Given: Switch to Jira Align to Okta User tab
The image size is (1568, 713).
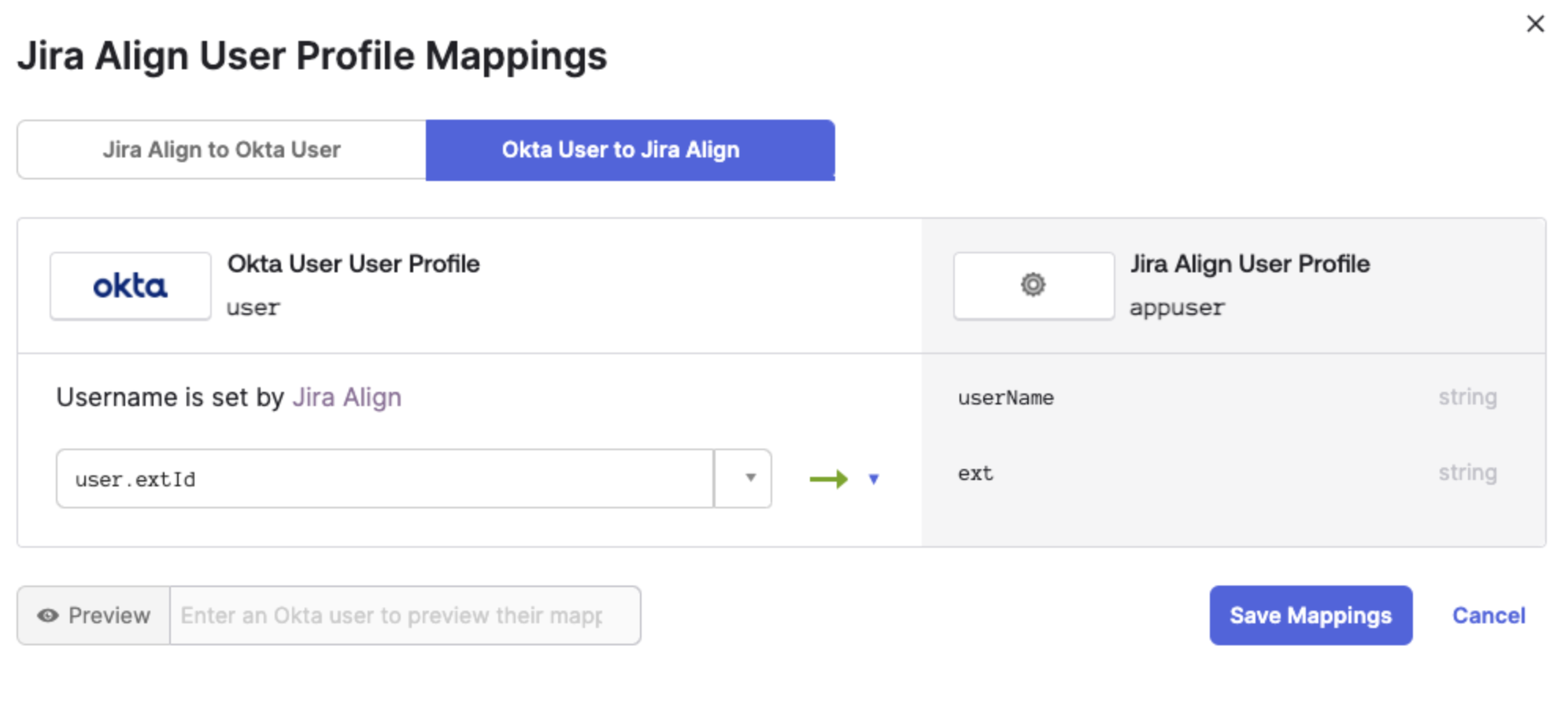Looking at the screenshot, I should (x=221, y=150).
